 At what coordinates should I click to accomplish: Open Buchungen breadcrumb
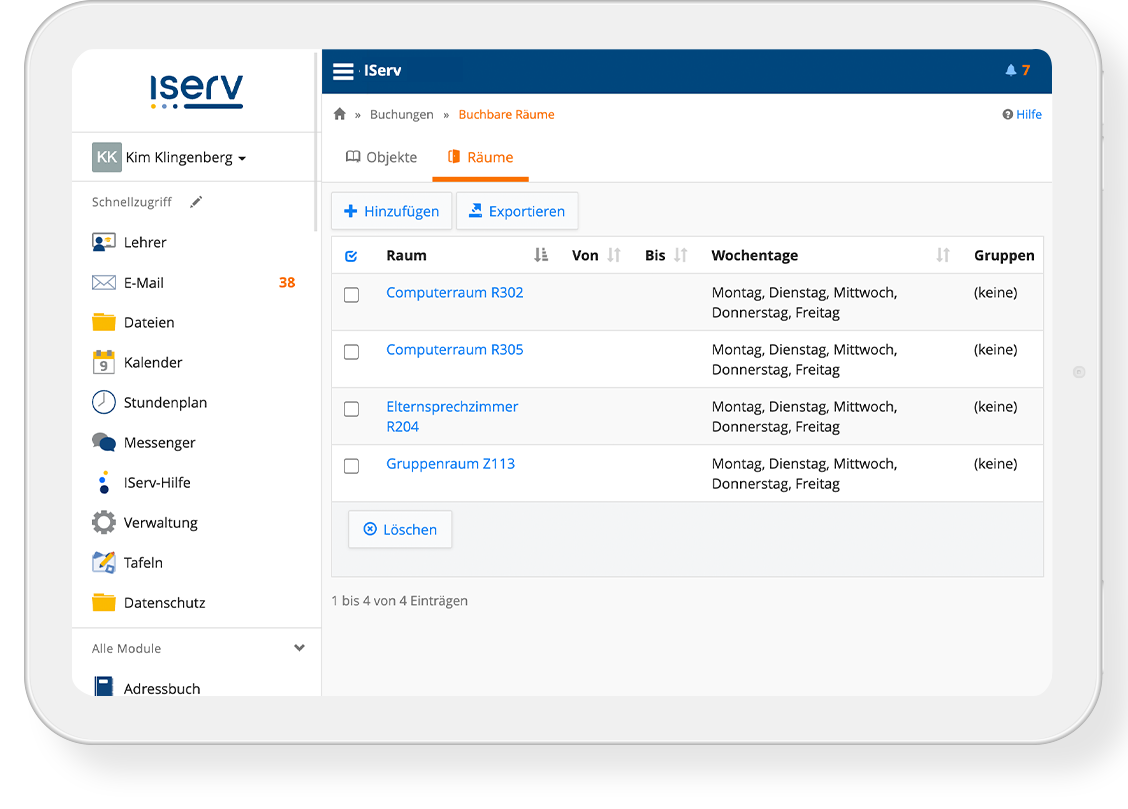(x=401, y=114)
